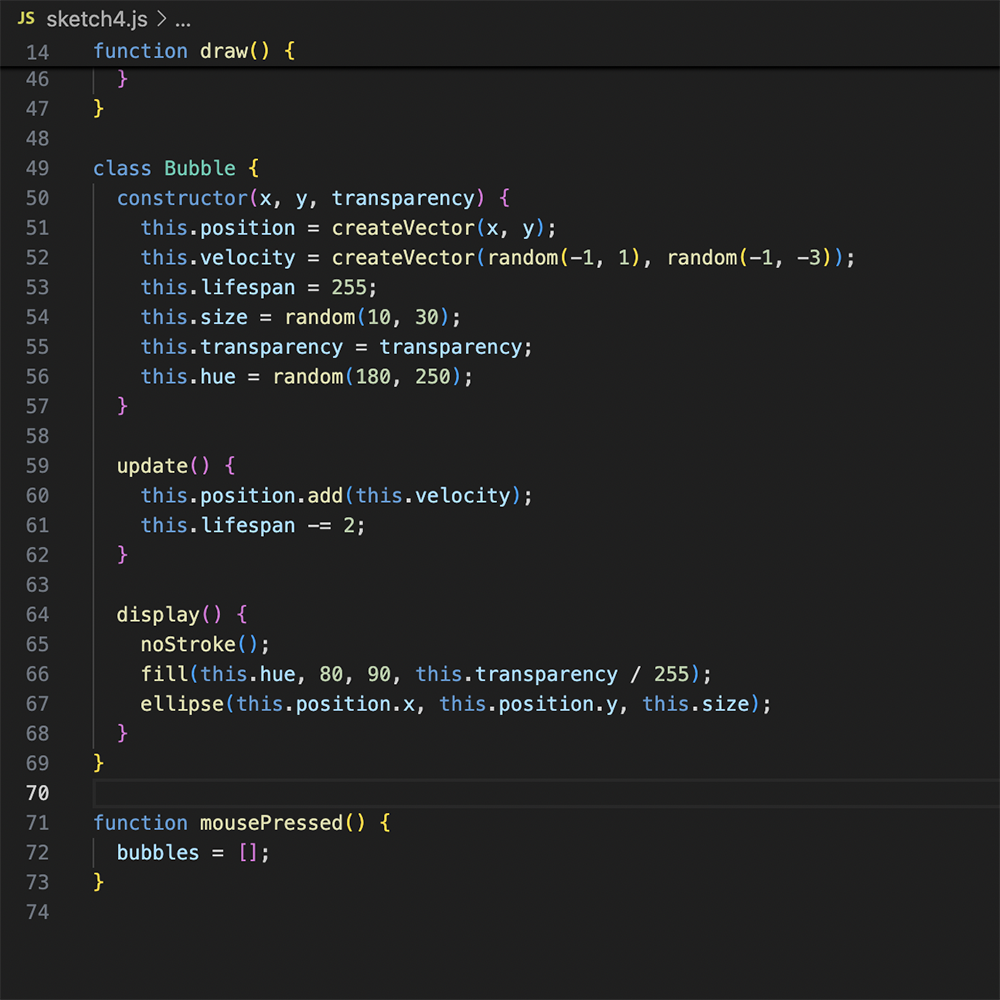Click the constructor method name
1000x1000 pixels.
182,198
